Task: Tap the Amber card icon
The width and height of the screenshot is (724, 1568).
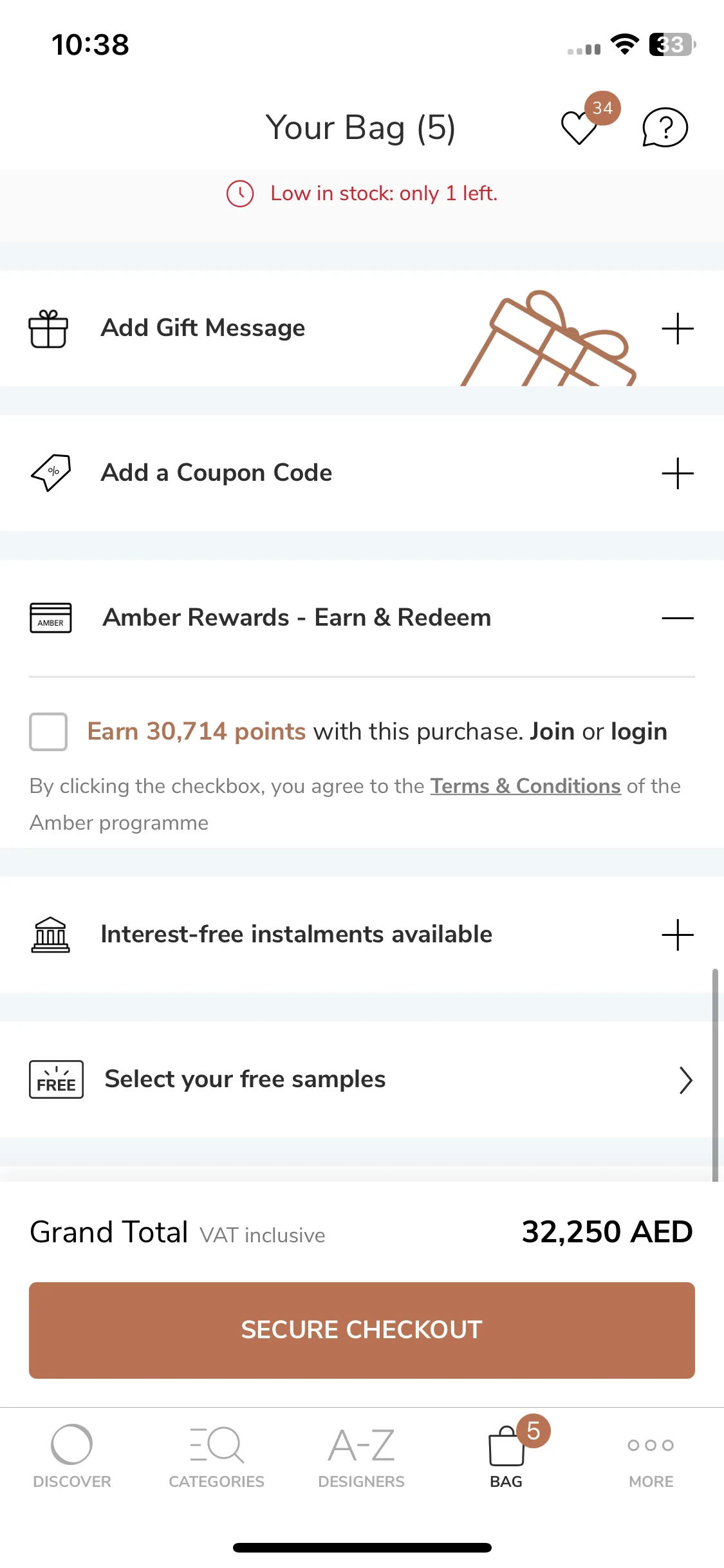Action: coord(51,618)
